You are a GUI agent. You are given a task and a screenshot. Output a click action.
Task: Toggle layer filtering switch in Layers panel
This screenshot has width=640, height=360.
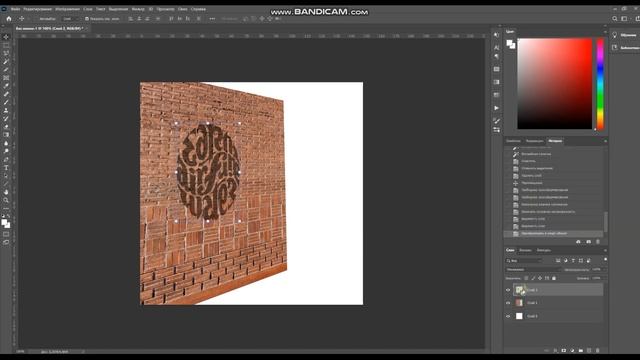point(605,260)
